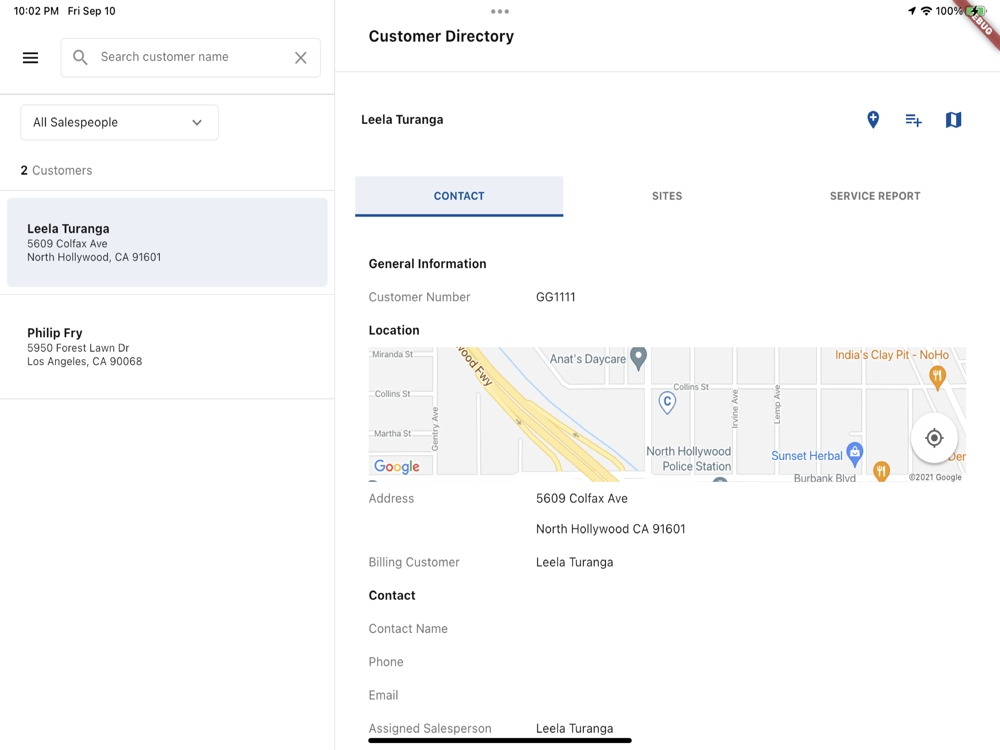Tap the customer marker on the map

[667, 402]
